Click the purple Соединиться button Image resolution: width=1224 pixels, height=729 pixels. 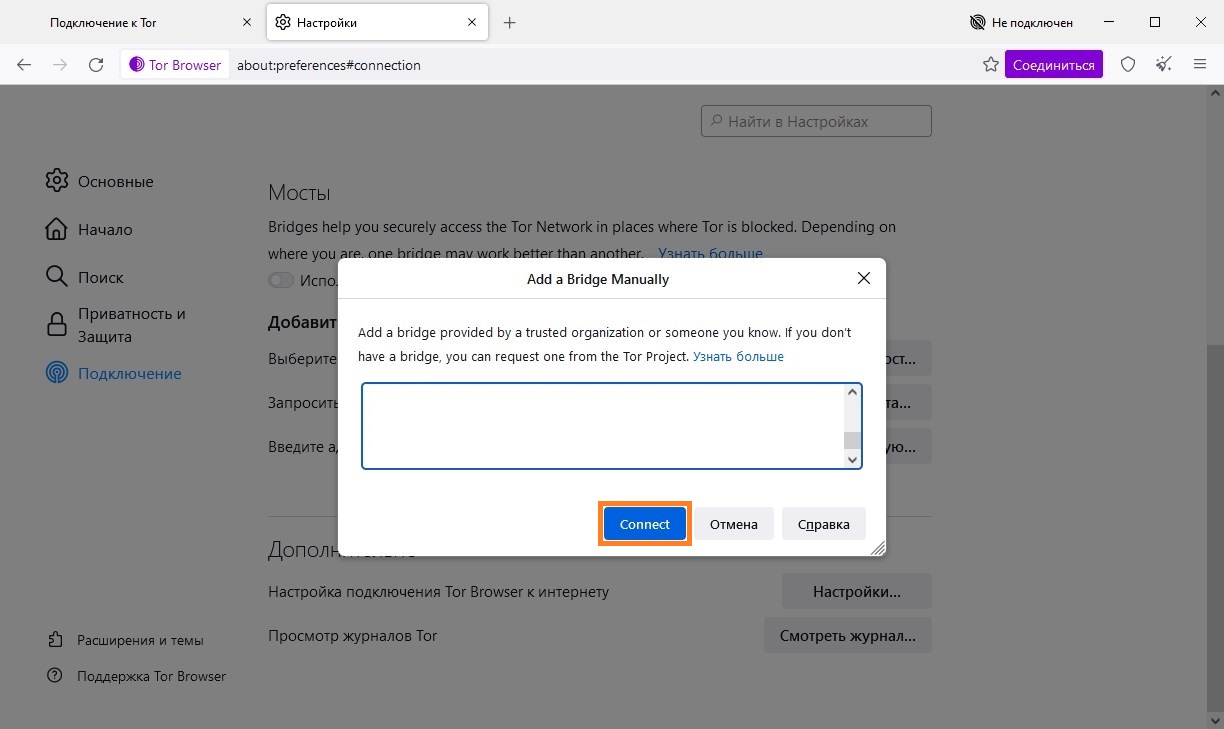coord(1054,65)
